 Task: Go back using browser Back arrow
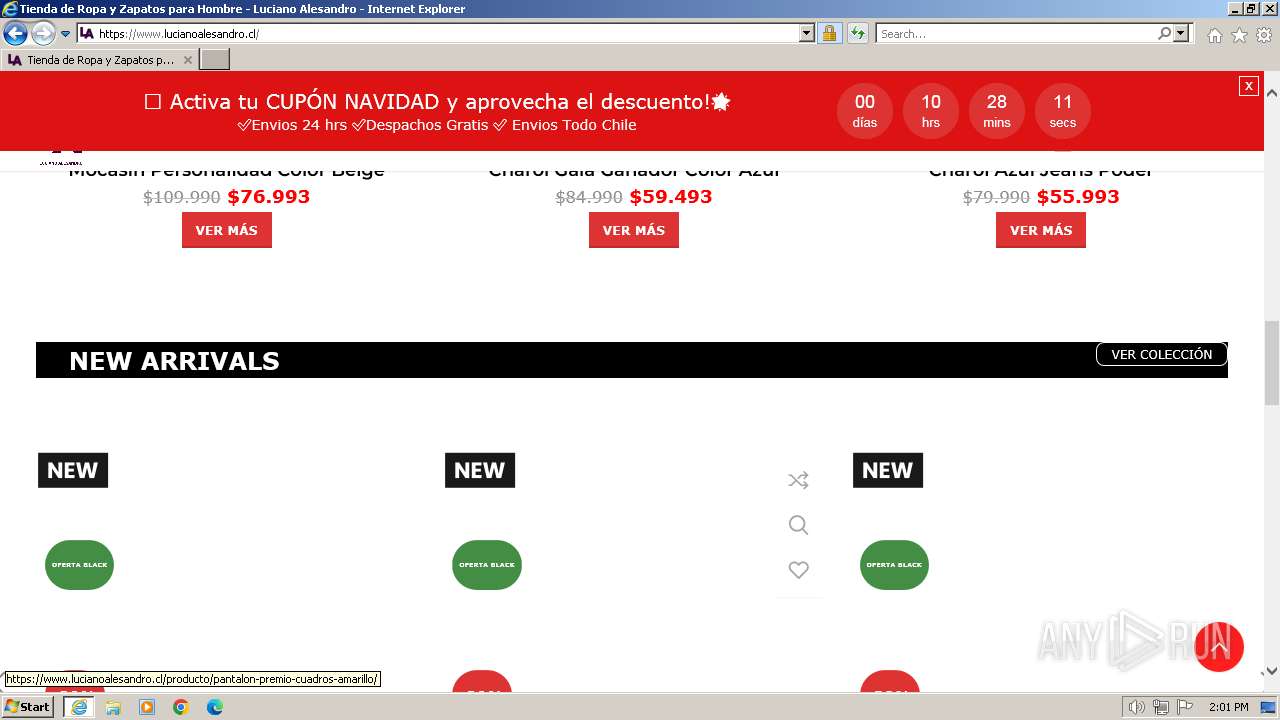coord(15,33)
